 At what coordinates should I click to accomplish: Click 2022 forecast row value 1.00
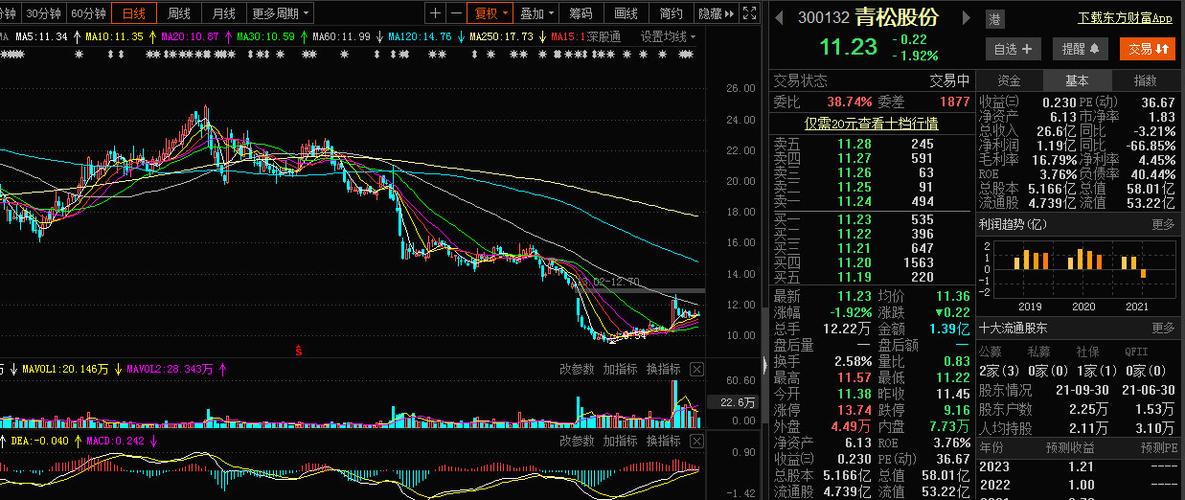[1080, 485]
